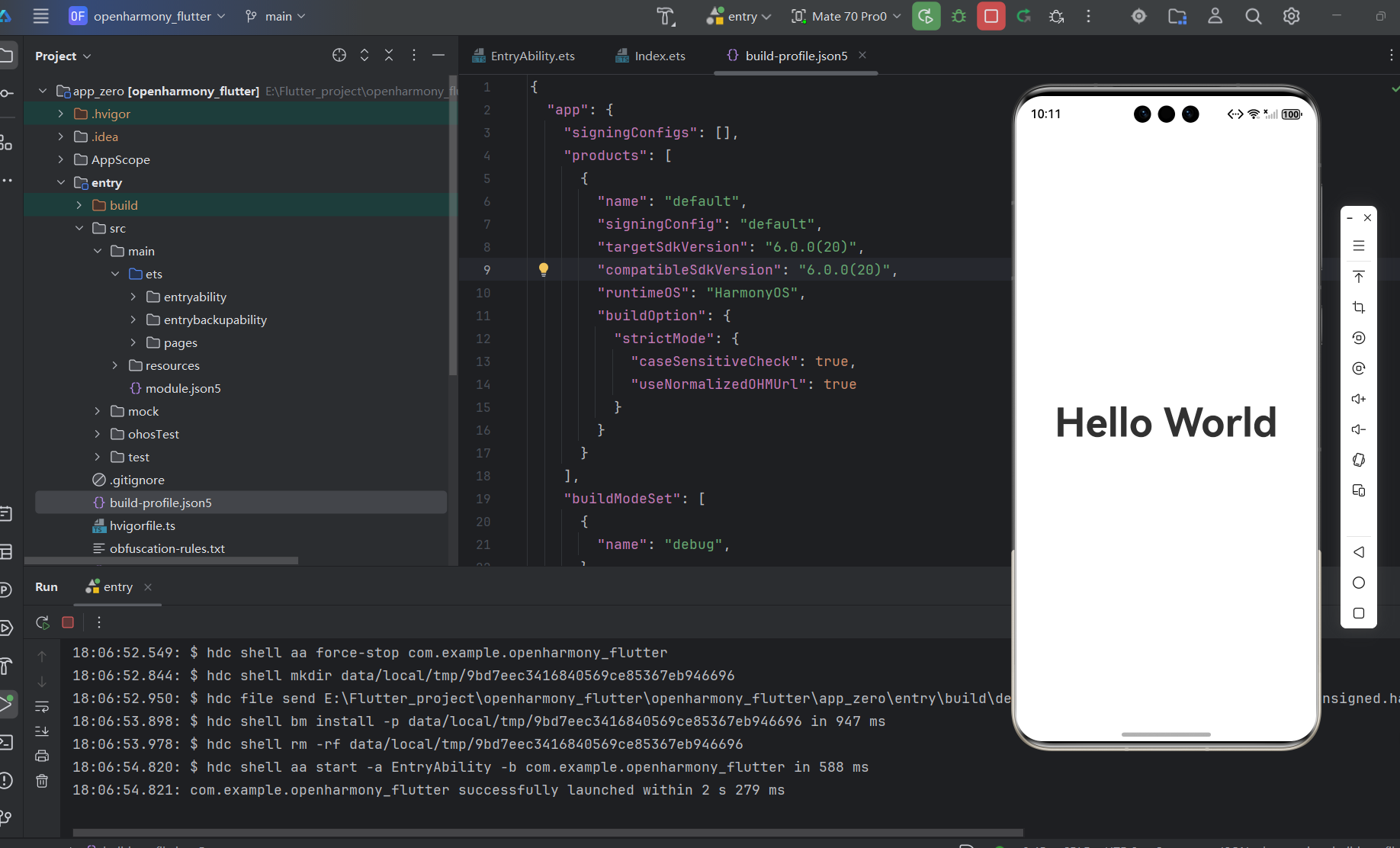Increase device volume in side toolbar
This screenshot has width=1400, height=848.
tap(1359, 399)
